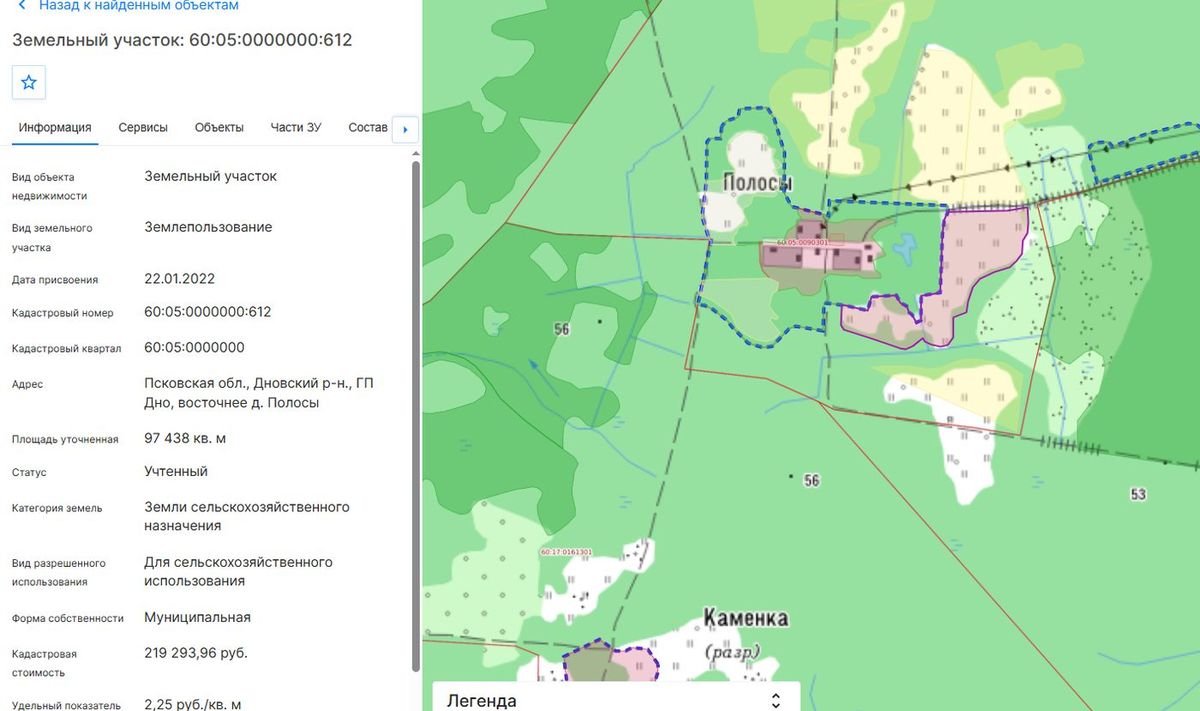1200x711 pixels.
Task: Click the status value Учтенный
Action: [176, 471]
